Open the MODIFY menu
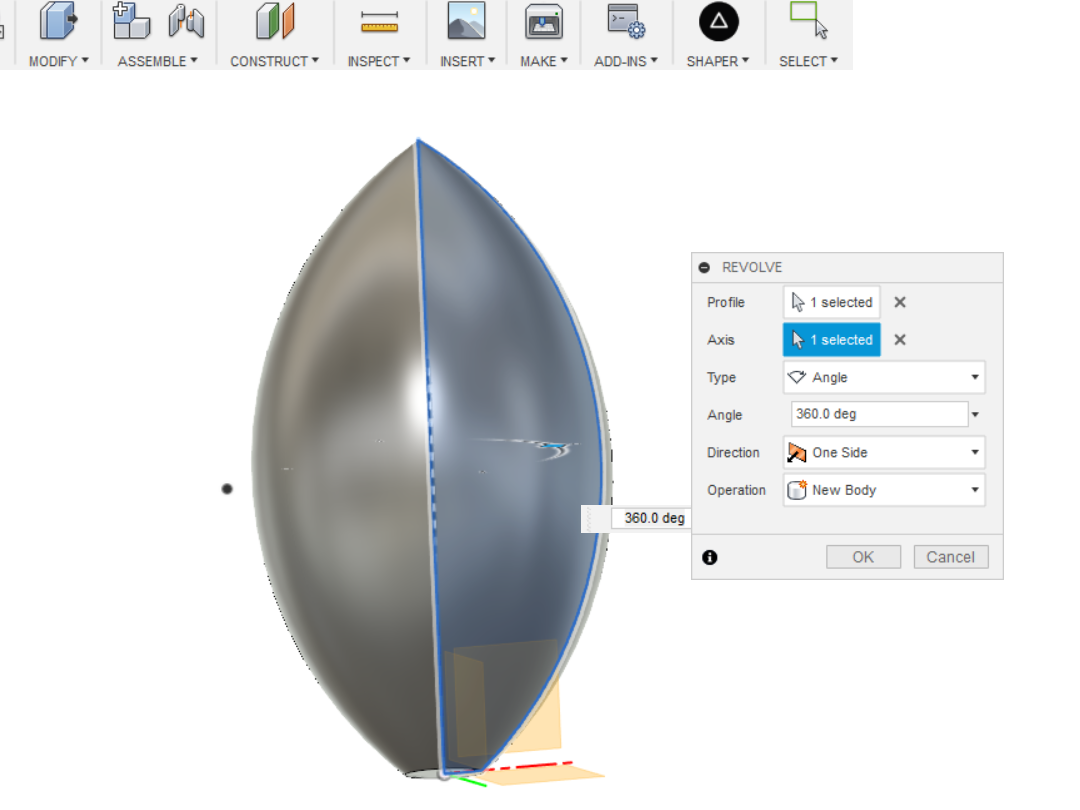This screenshot has width=1080, height=810. click(x=59, y=61)
